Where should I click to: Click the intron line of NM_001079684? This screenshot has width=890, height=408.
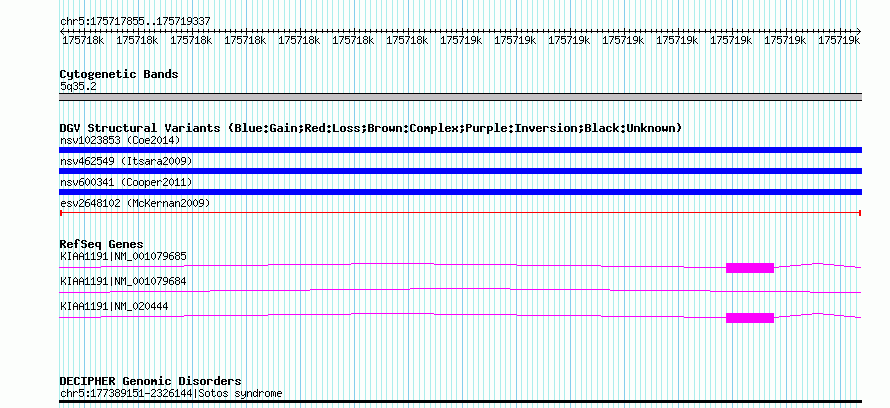click(460, 291)
